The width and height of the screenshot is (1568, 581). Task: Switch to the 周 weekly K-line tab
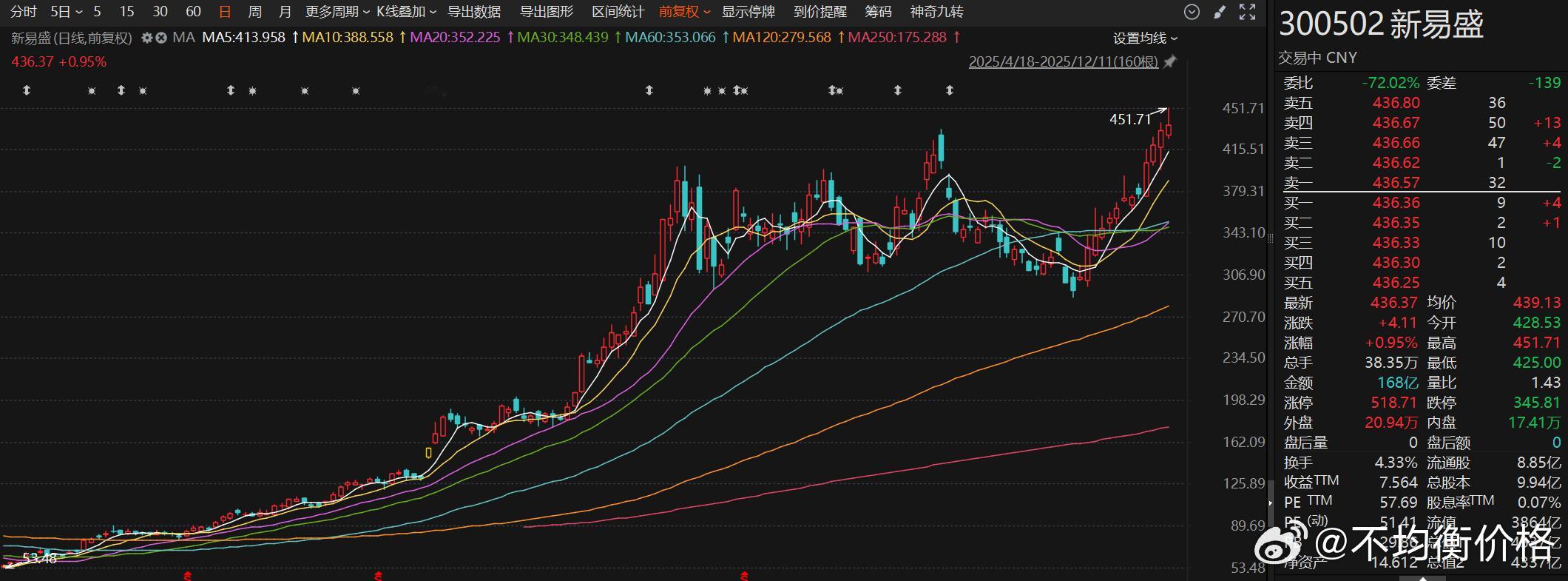click(x=255, y=12)
